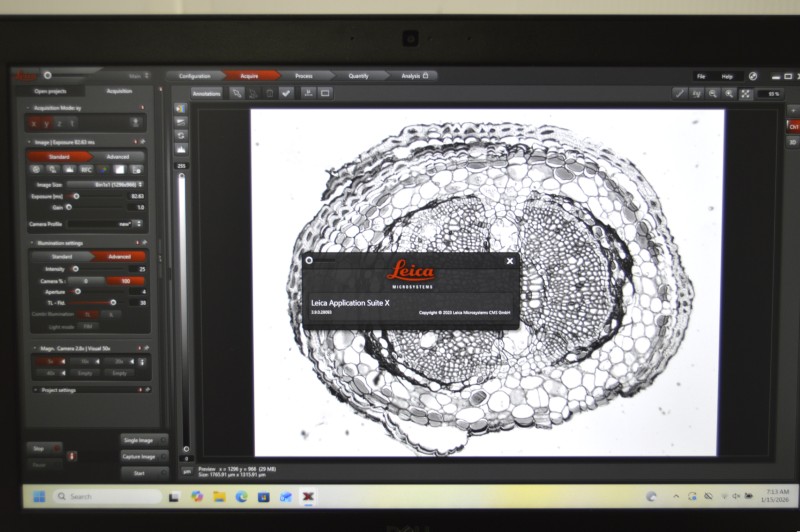Click the fit-to-window zoom icon
The width and height of the screenshot is (800, 532).
coord(745,94)
